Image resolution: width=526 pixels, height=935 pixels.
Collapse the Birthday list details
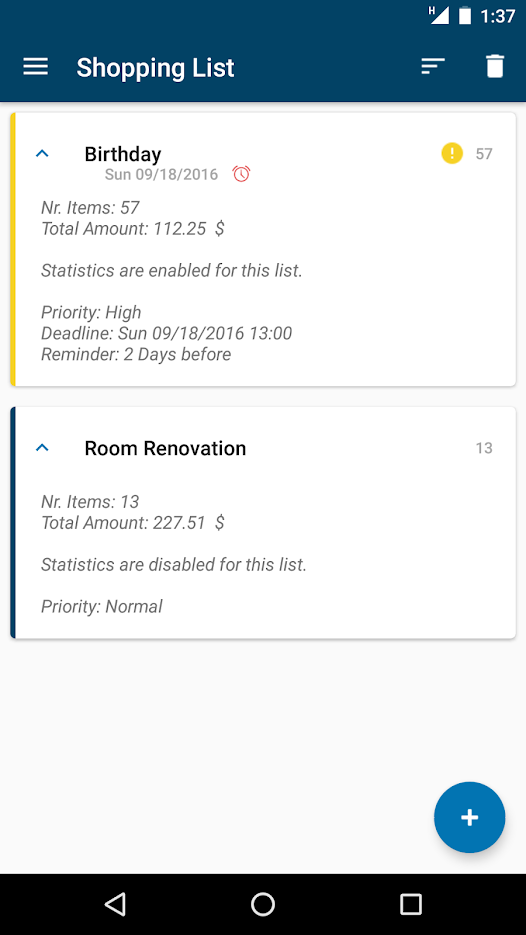click(x=42, y=154)
